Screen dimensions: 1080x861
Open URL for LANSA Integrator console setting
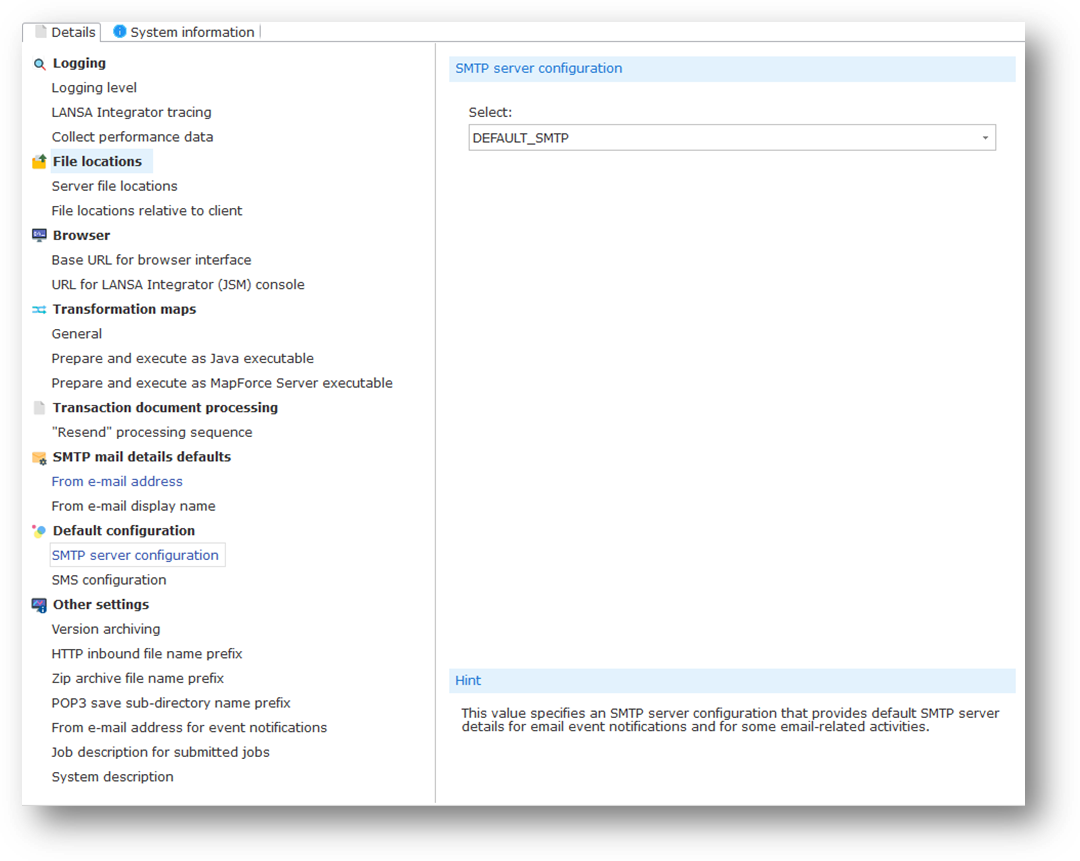pos(178,285)
